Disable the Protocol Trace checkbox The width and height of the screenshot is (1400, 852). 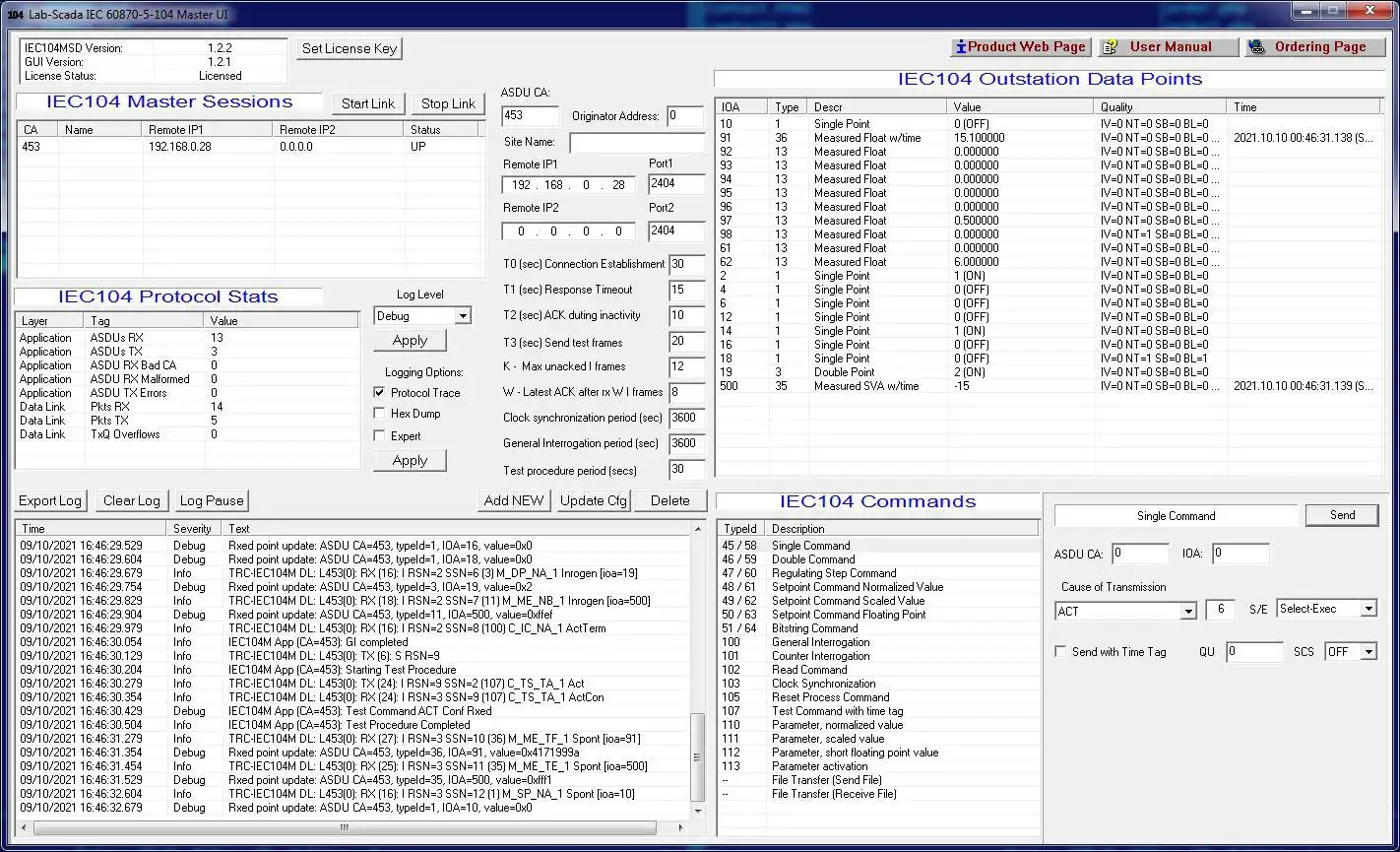coord(379,392)
